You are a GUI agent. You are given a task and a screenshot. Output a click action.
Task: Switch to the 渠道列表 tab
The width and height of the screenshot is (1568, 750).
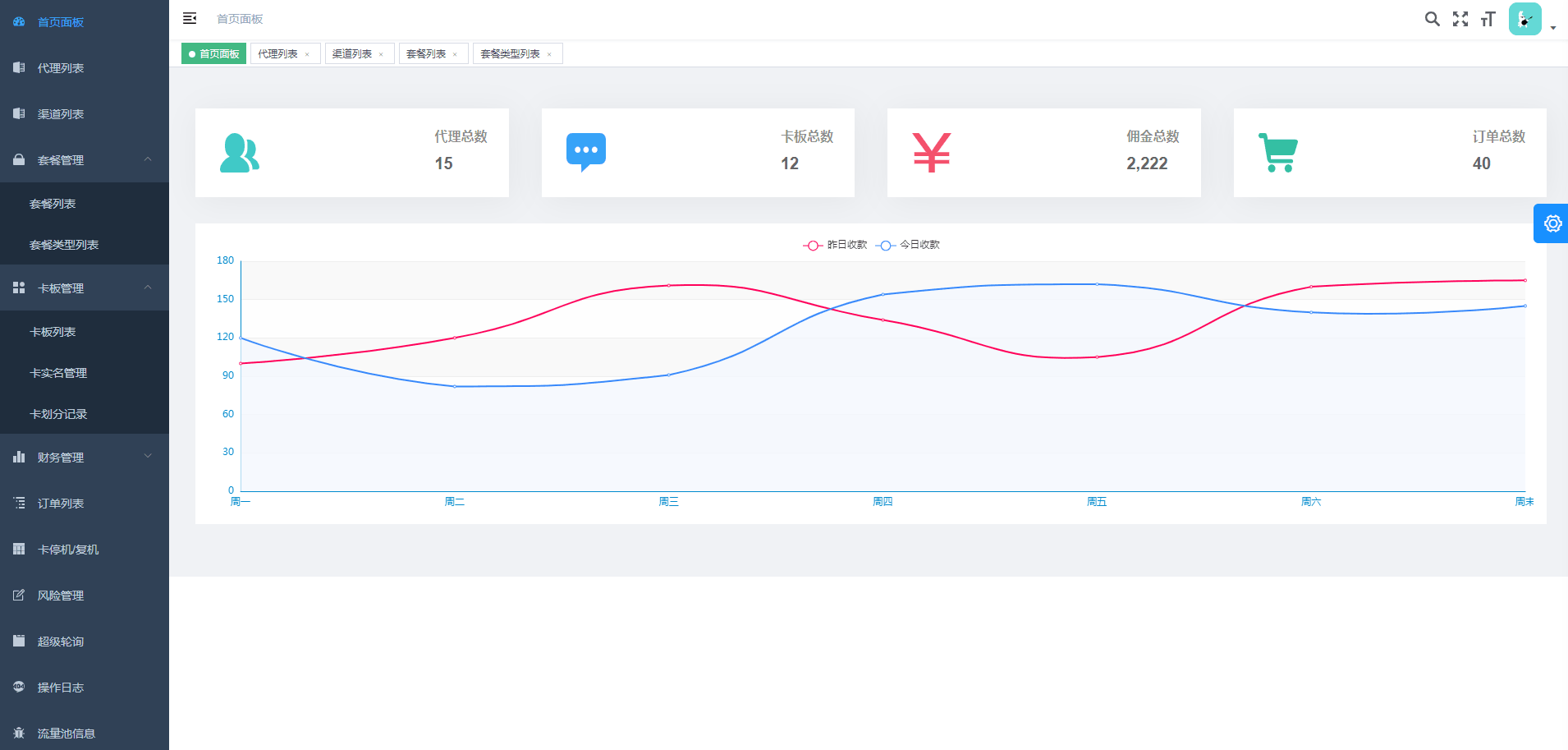point(352,54)
